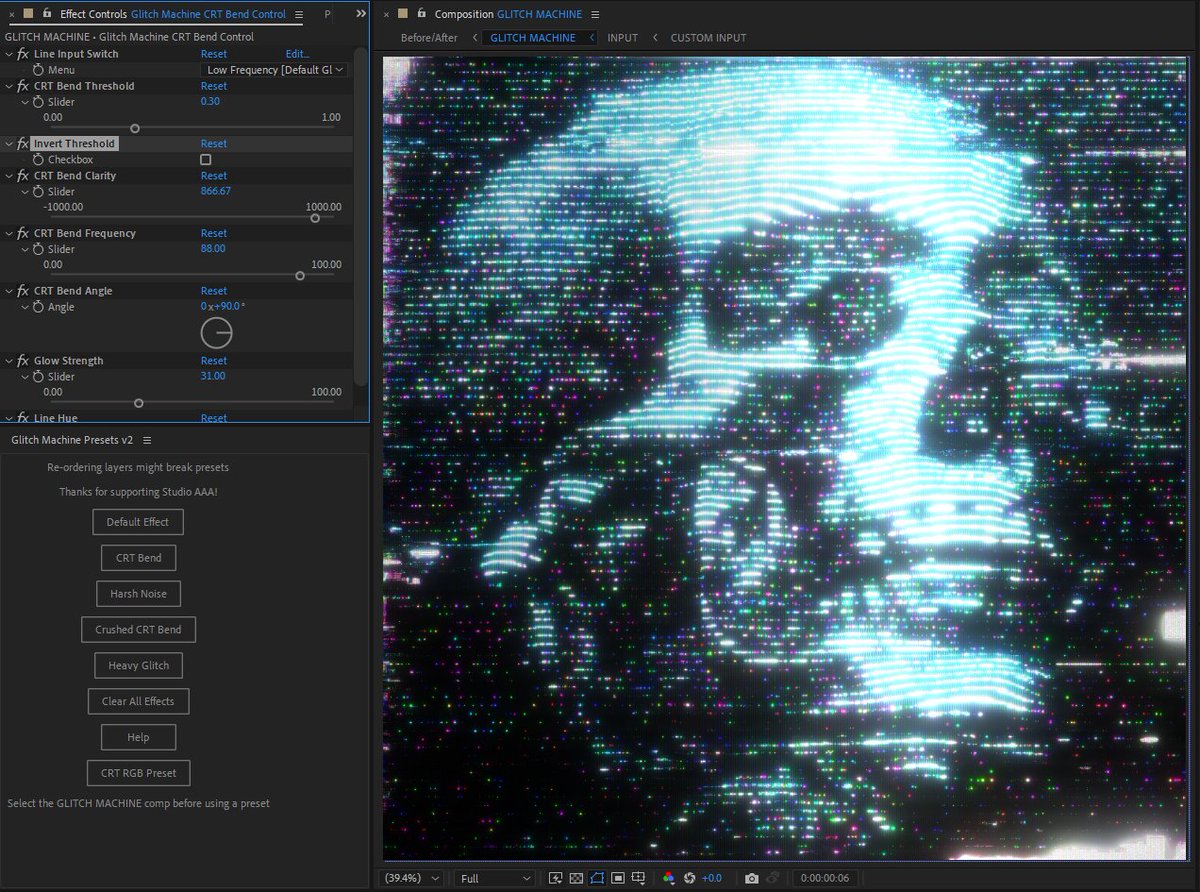1200x892 pixels.
Task: Click stopwatch next to Menu property
Action: coord(38,70)
